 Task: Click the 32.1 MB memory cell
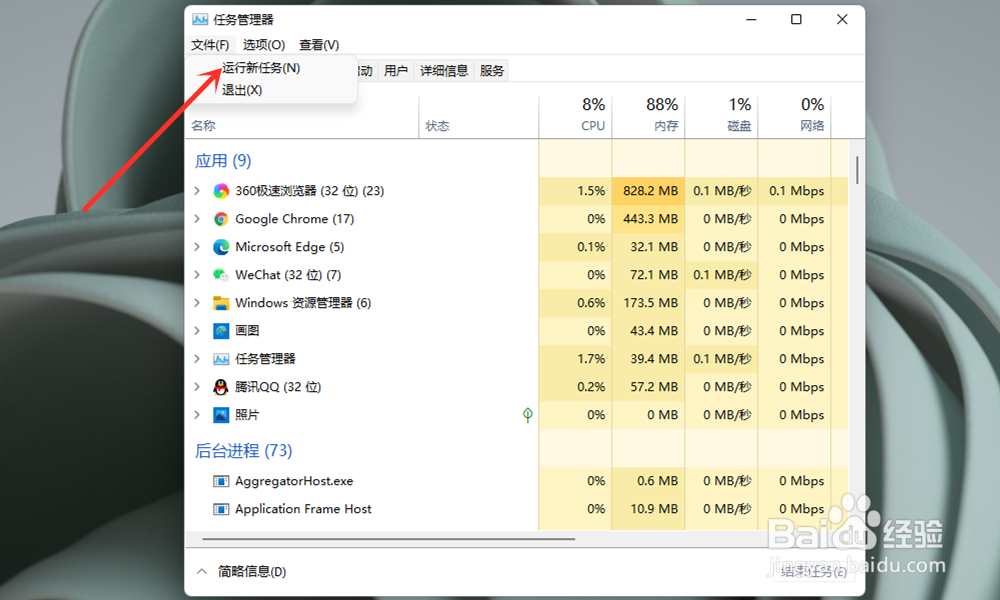649,247
